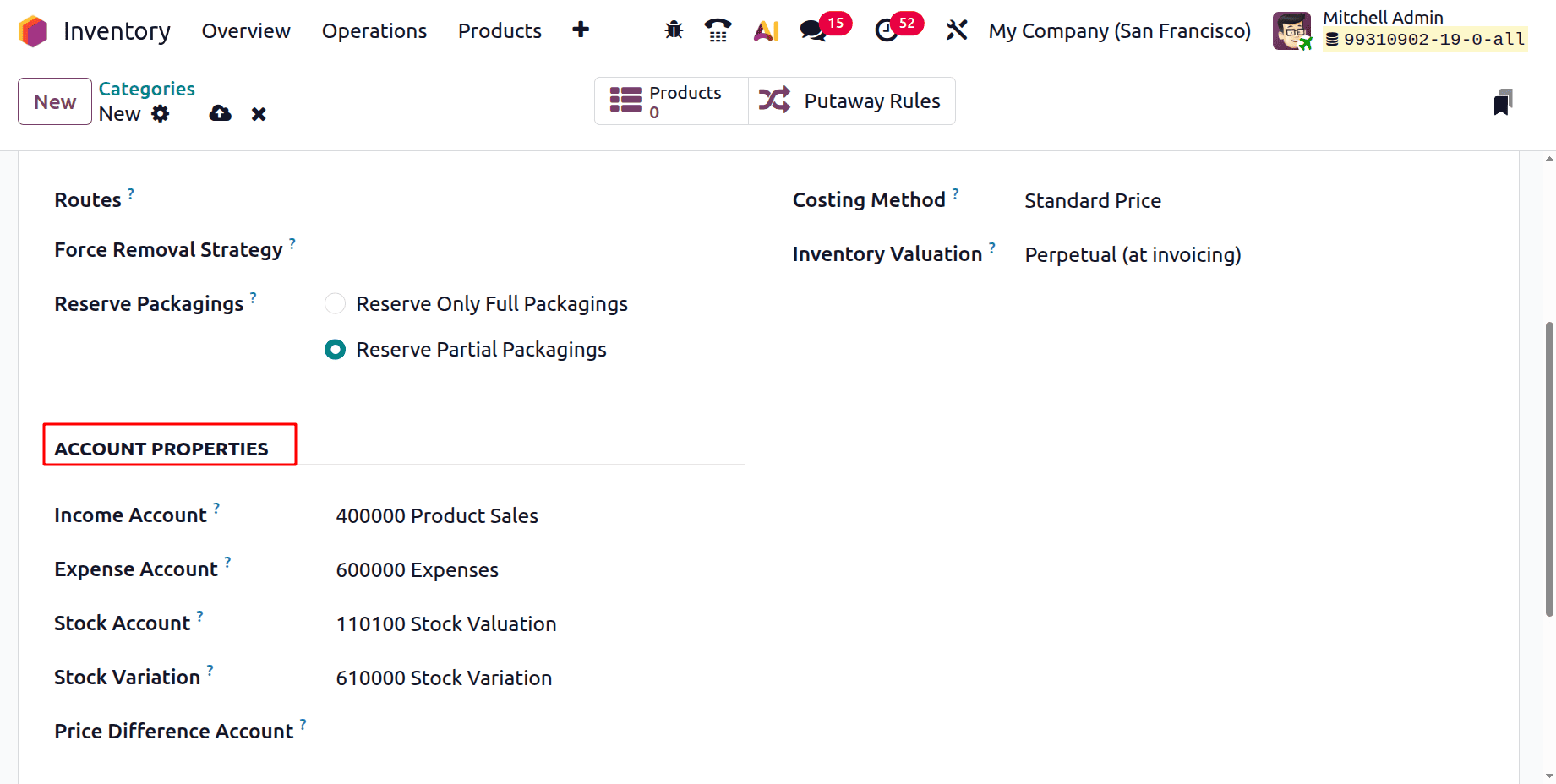
Task: Open the bug report icon
Action: click(673, 30)
